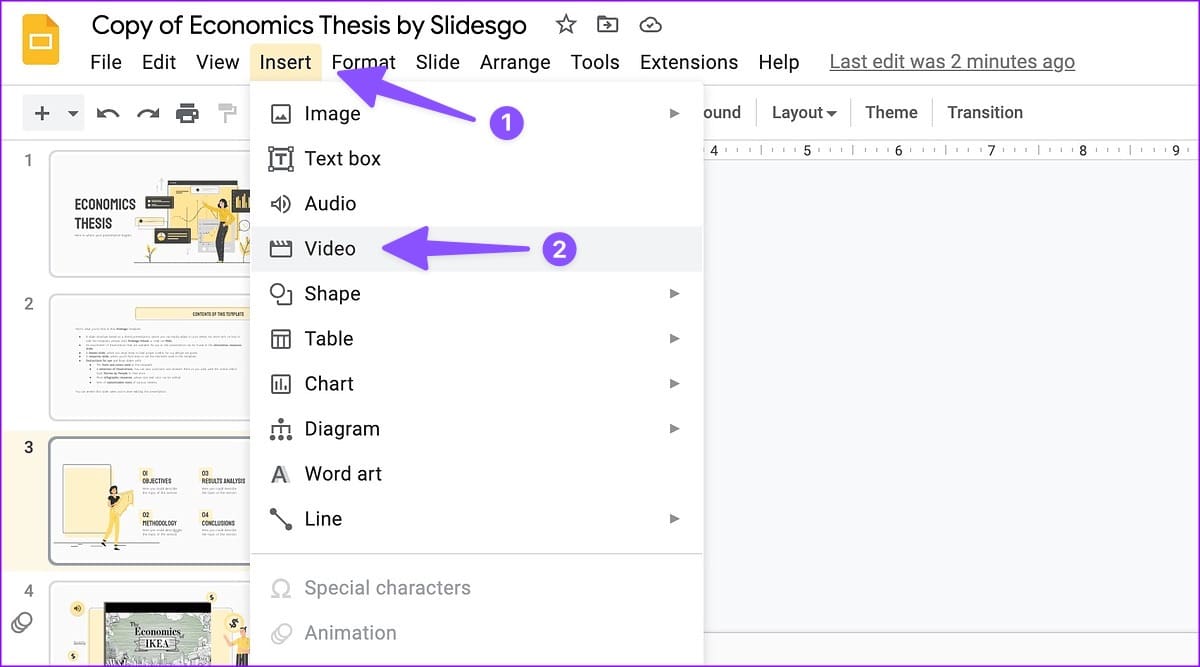The width and height of the screenshot is (1200, 667).
Task: Open the Edit menu
Action: (x=159, y=62)
